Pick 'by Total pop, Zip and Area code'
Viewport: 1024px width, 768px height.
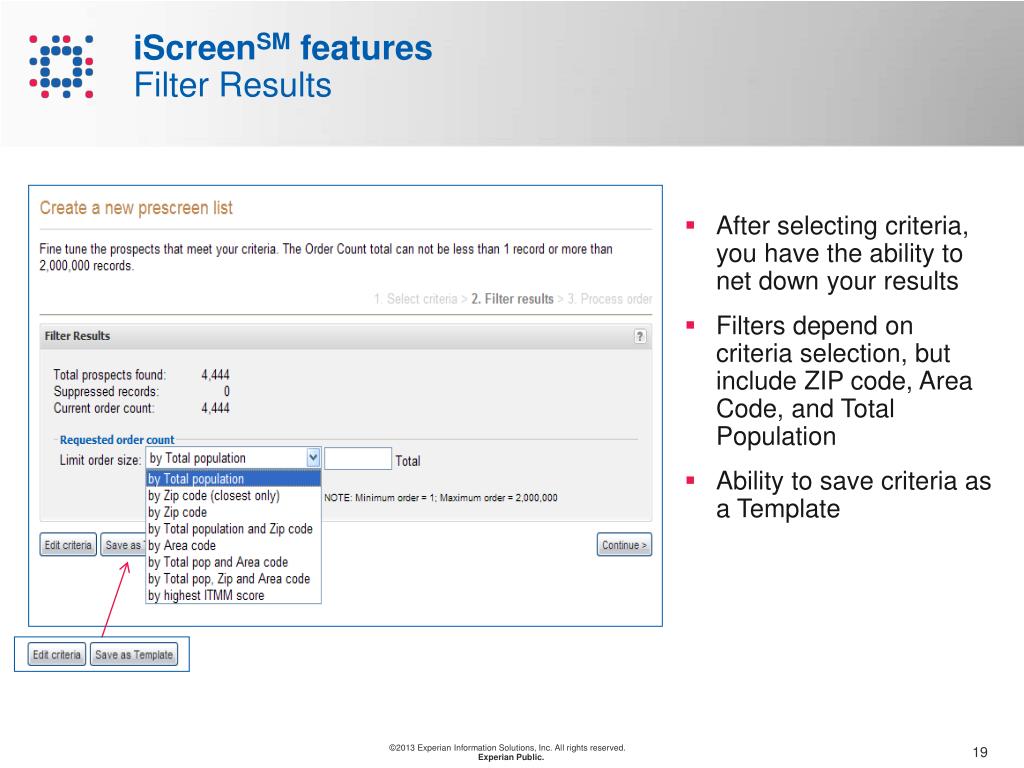233,579
